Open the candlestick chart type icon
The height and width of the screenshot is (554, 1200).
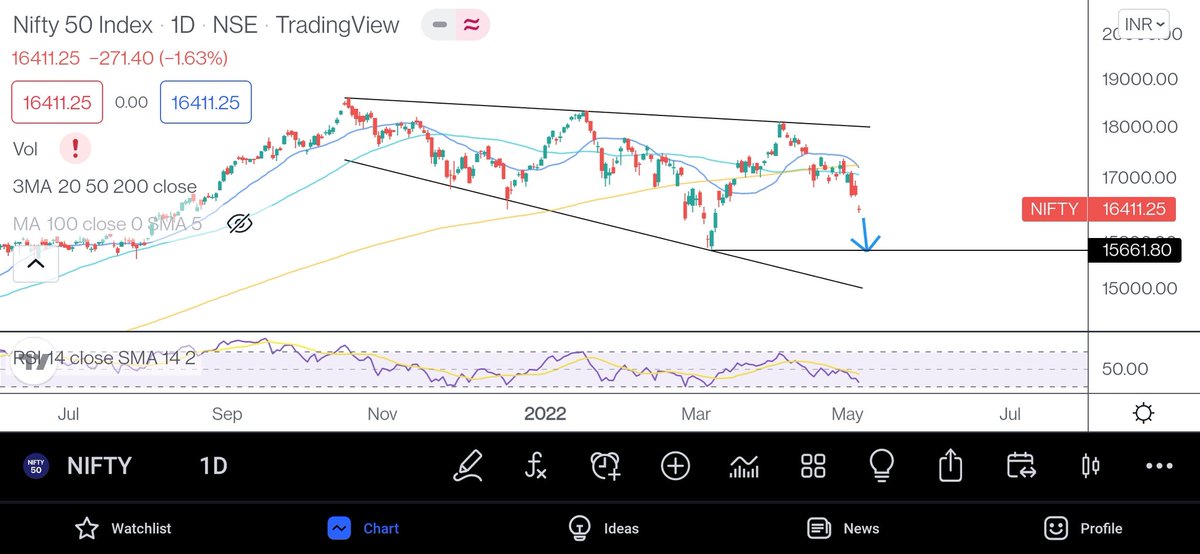[x=1090, y=466]
